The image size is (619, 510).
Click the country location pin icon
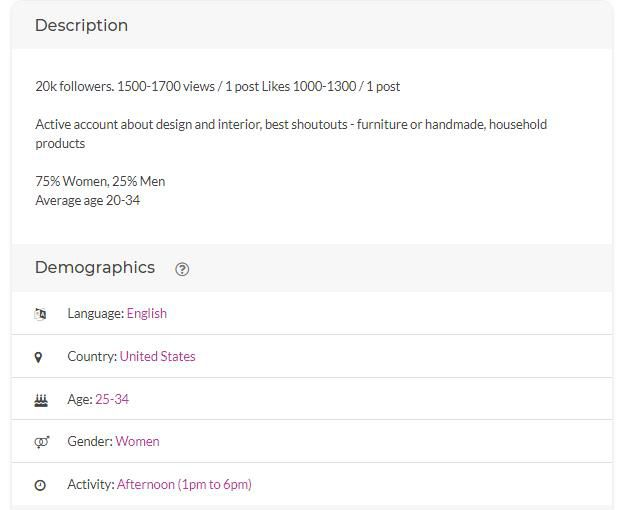[38, 357]
